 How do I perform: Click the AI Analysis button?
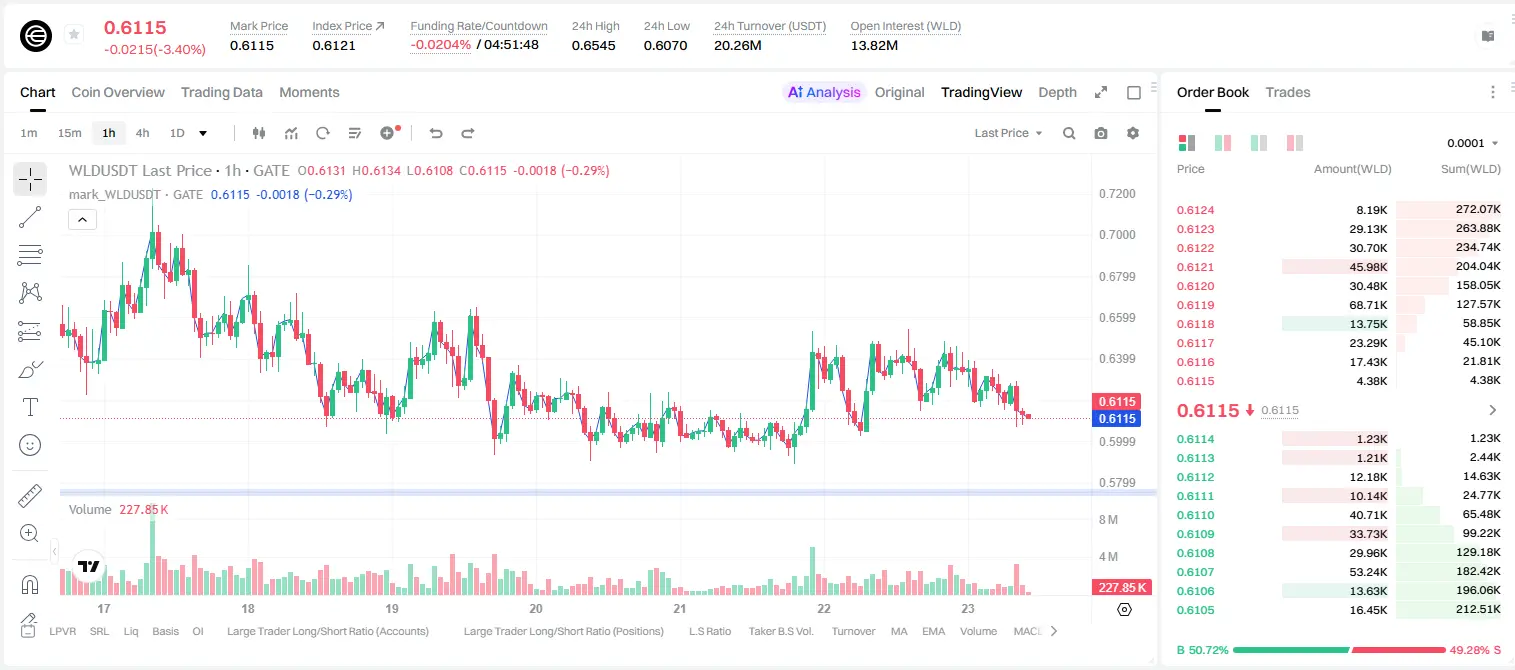pos(824,92)
